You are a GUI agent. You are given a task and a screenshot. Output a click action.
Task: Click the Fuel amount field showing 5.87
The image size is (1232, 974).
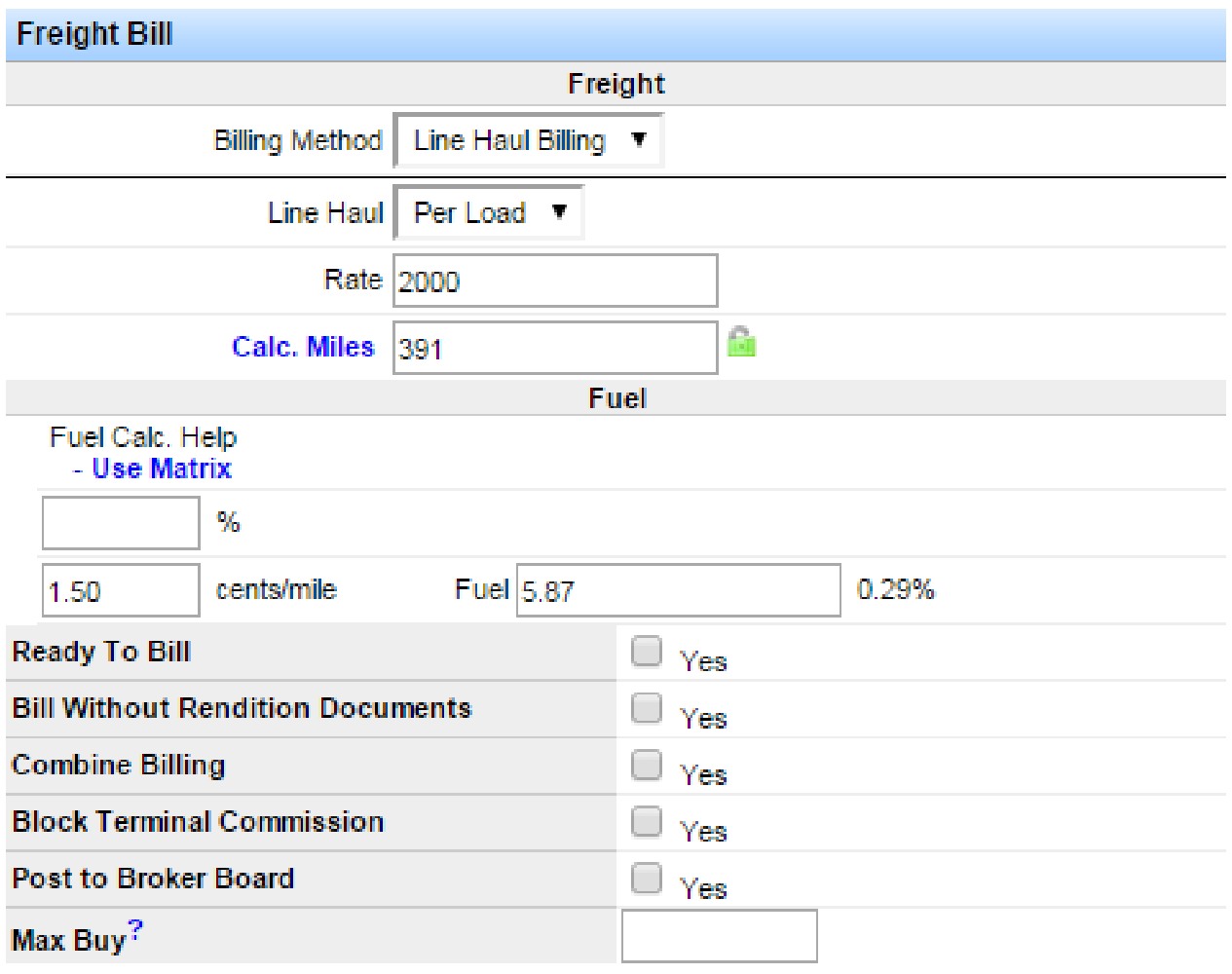(678, 590)
